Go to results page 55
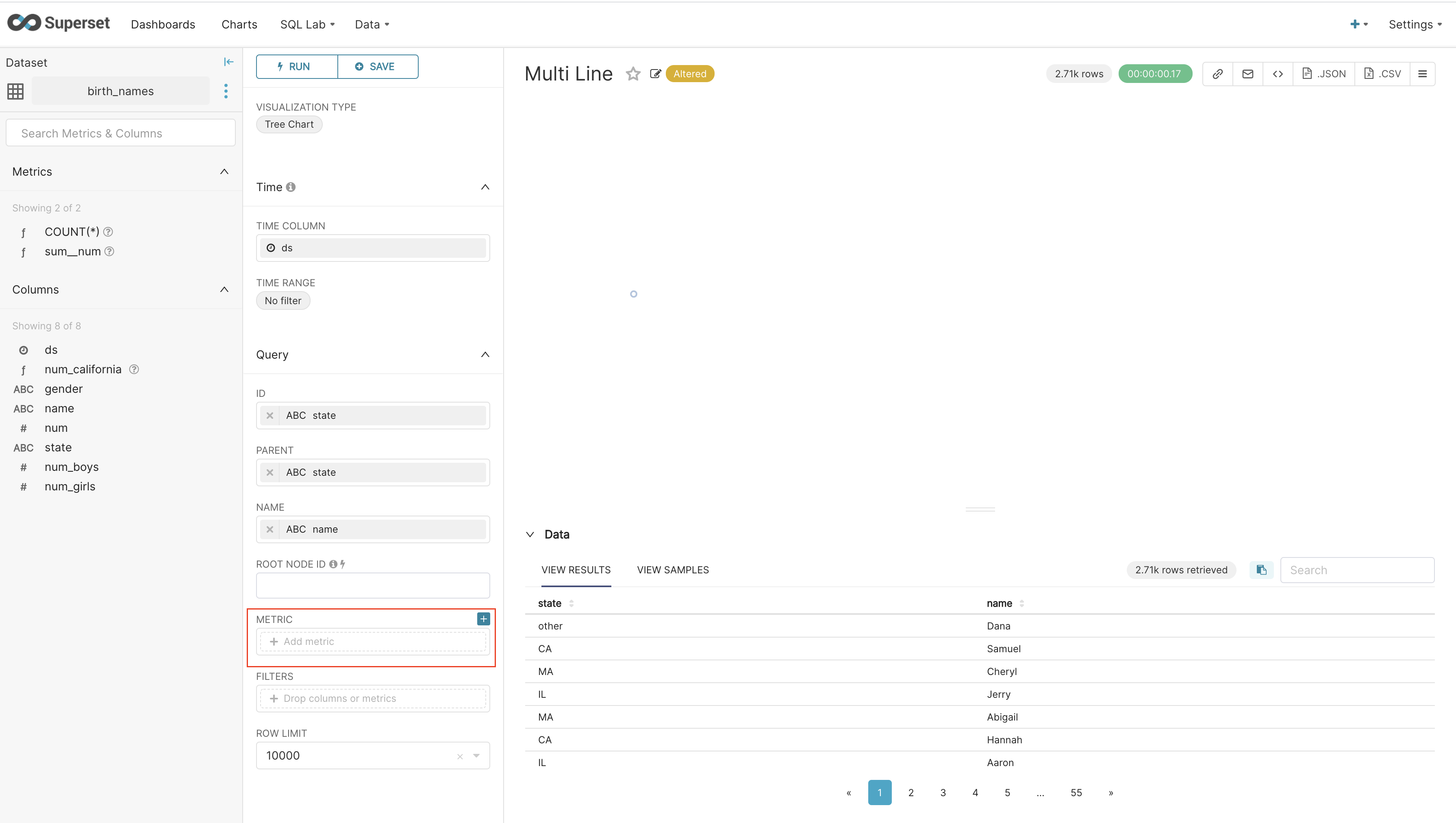This screenshot has width=1456, height=823. [x=1076, y=792]
